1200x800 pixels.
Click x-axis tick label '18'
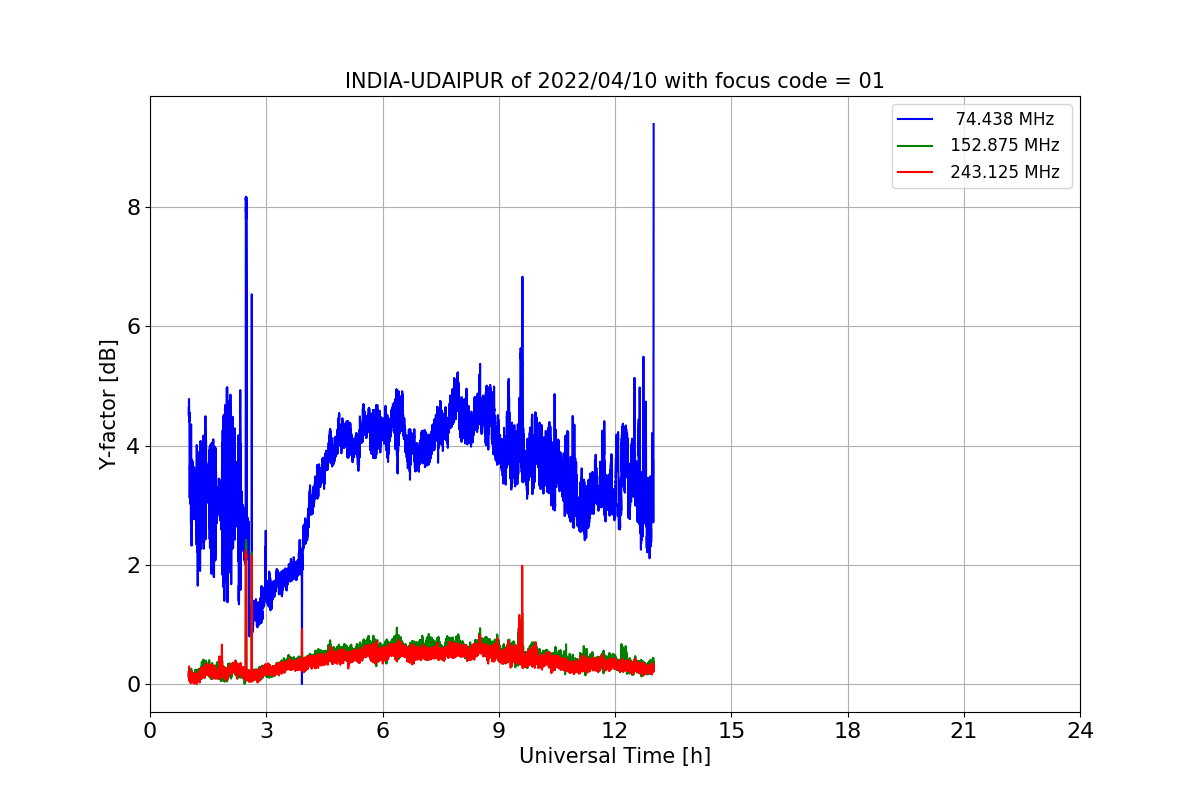pyautogui.click(x=847, y=731)
